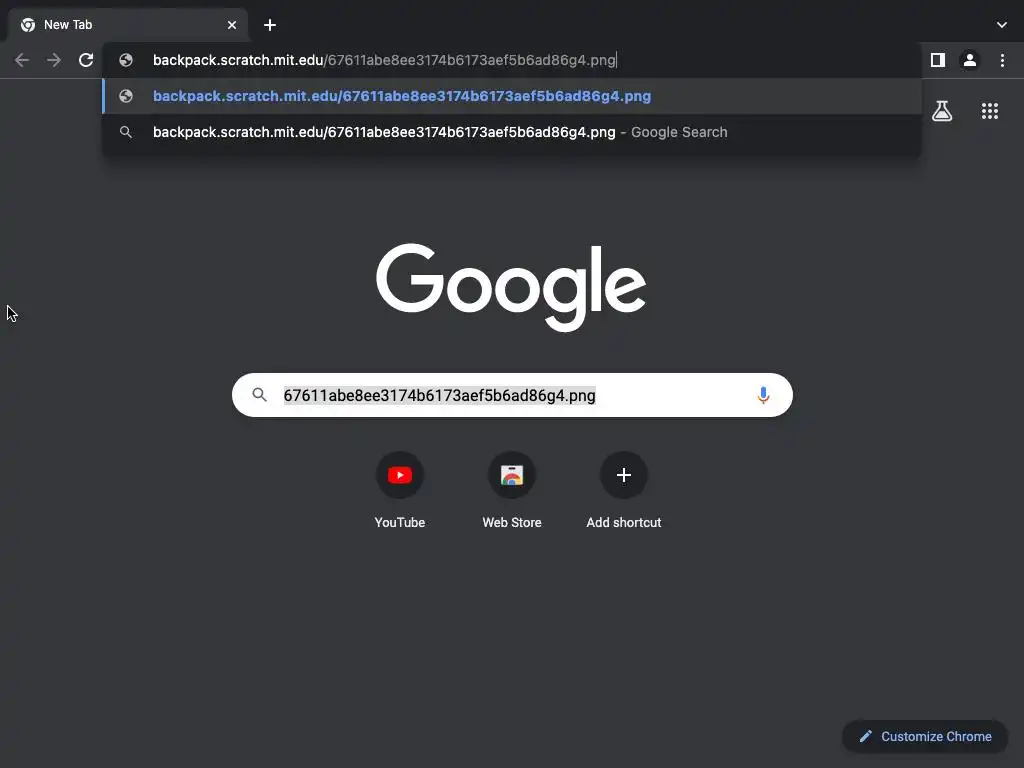Click the Google search box text
The height and width of the screenshot is (768, 1024).
pos(440,395)
